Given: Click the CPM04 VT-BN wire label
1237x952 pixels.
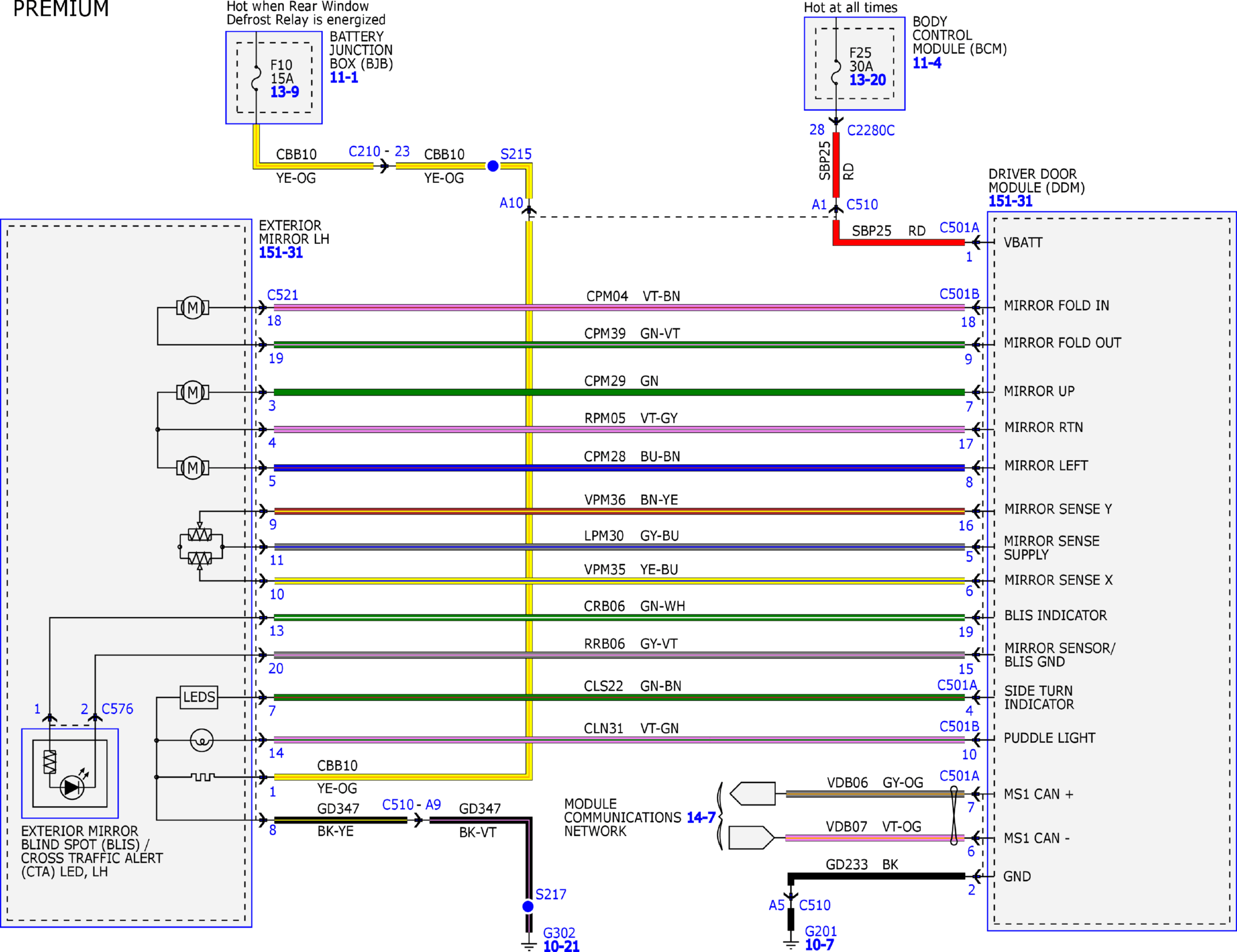Looking at the screenshot, I should pos(633,296).
